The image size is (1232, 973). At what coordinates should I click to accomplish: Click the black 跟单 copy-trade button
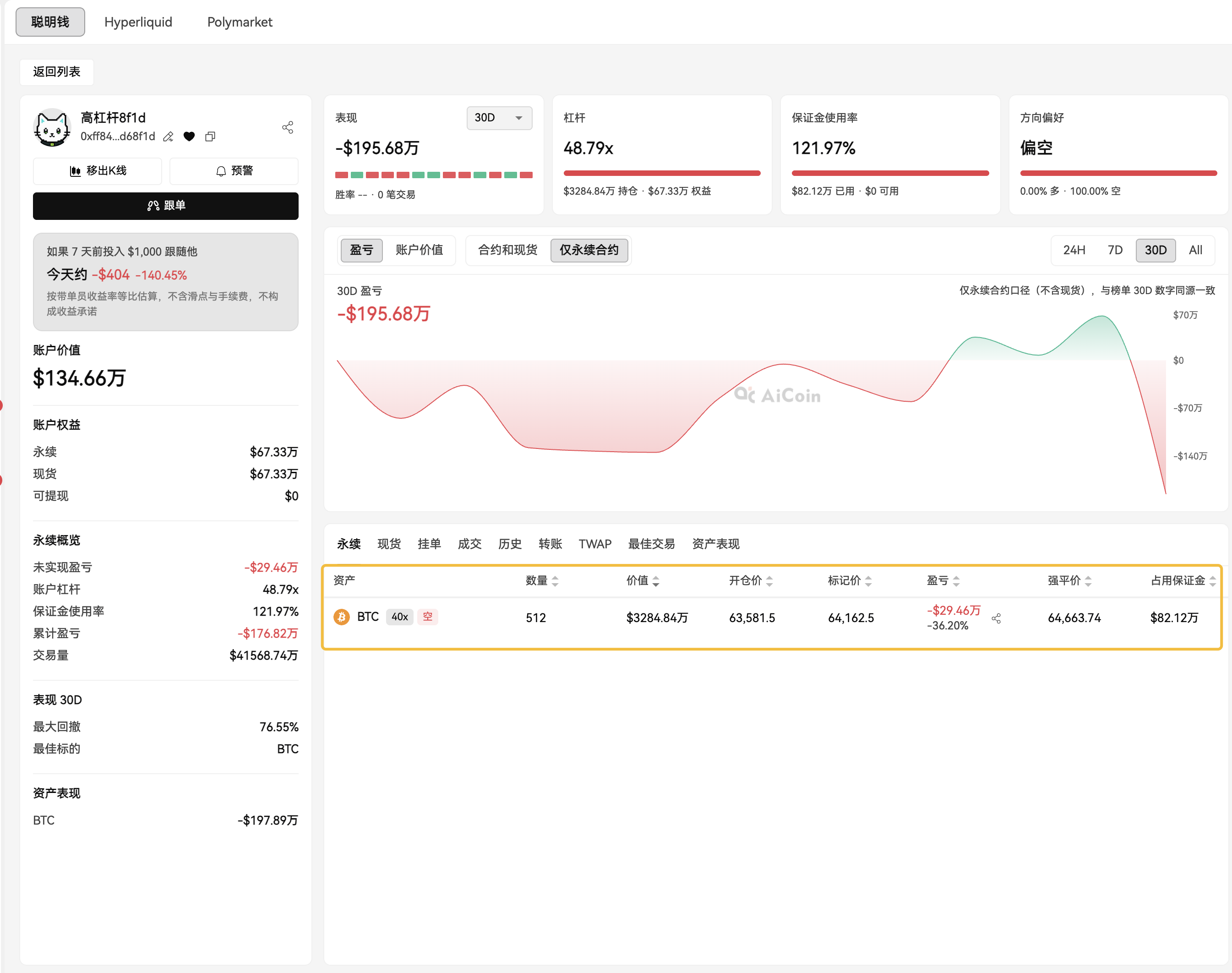point(166,206)
